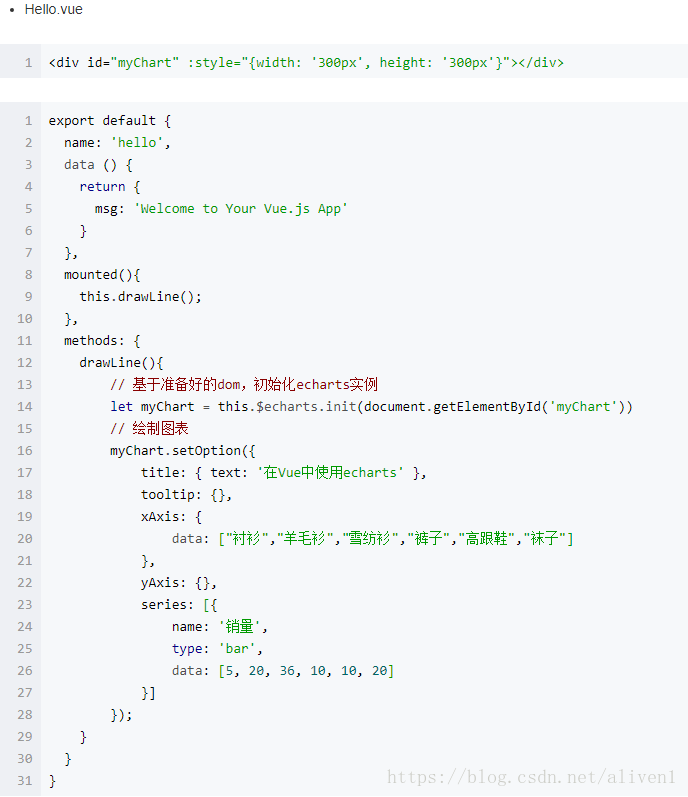Image resolution: width=688 pixels, height=797 pixels.
Task: Click the 'mounted(){' code line
Action: tap(102, 275)
